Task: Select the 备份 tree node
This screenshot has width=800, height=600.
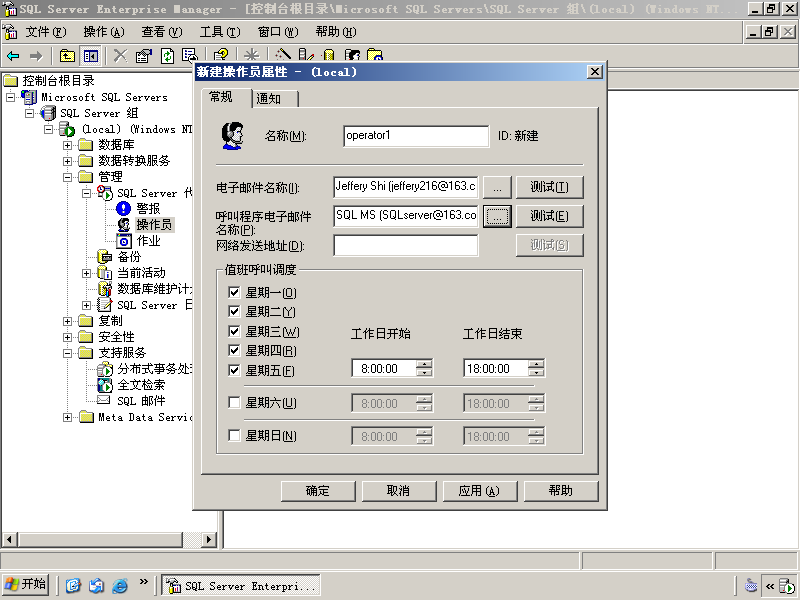Action: (x=129, y=257)
